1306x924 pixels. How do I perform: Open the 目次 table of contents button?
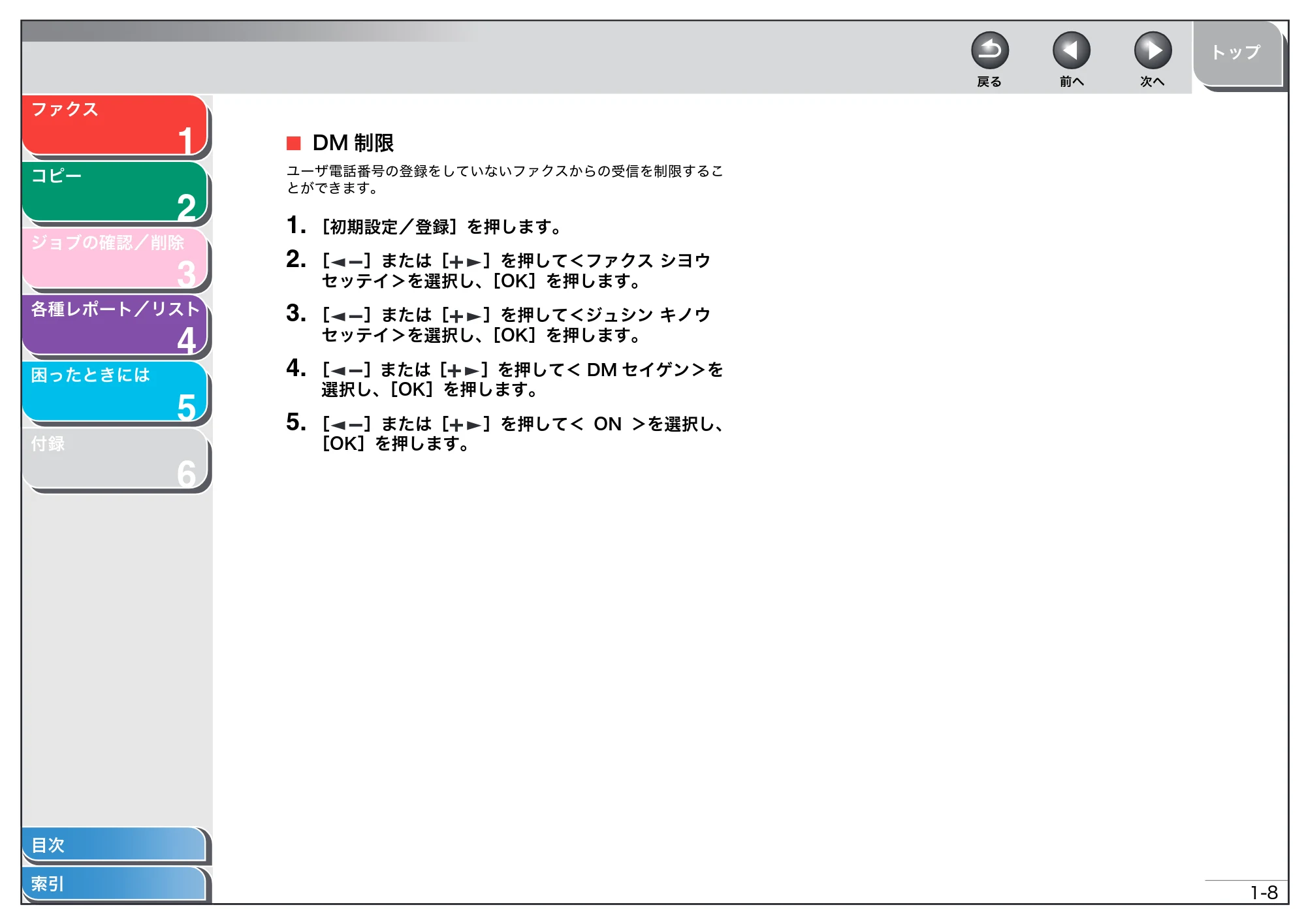[x=114, y=844]
